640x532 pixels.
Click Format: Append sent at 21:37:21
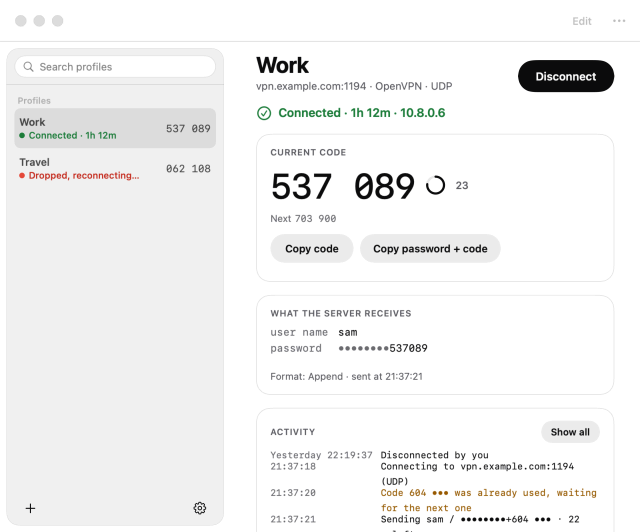tap(347, 376)
